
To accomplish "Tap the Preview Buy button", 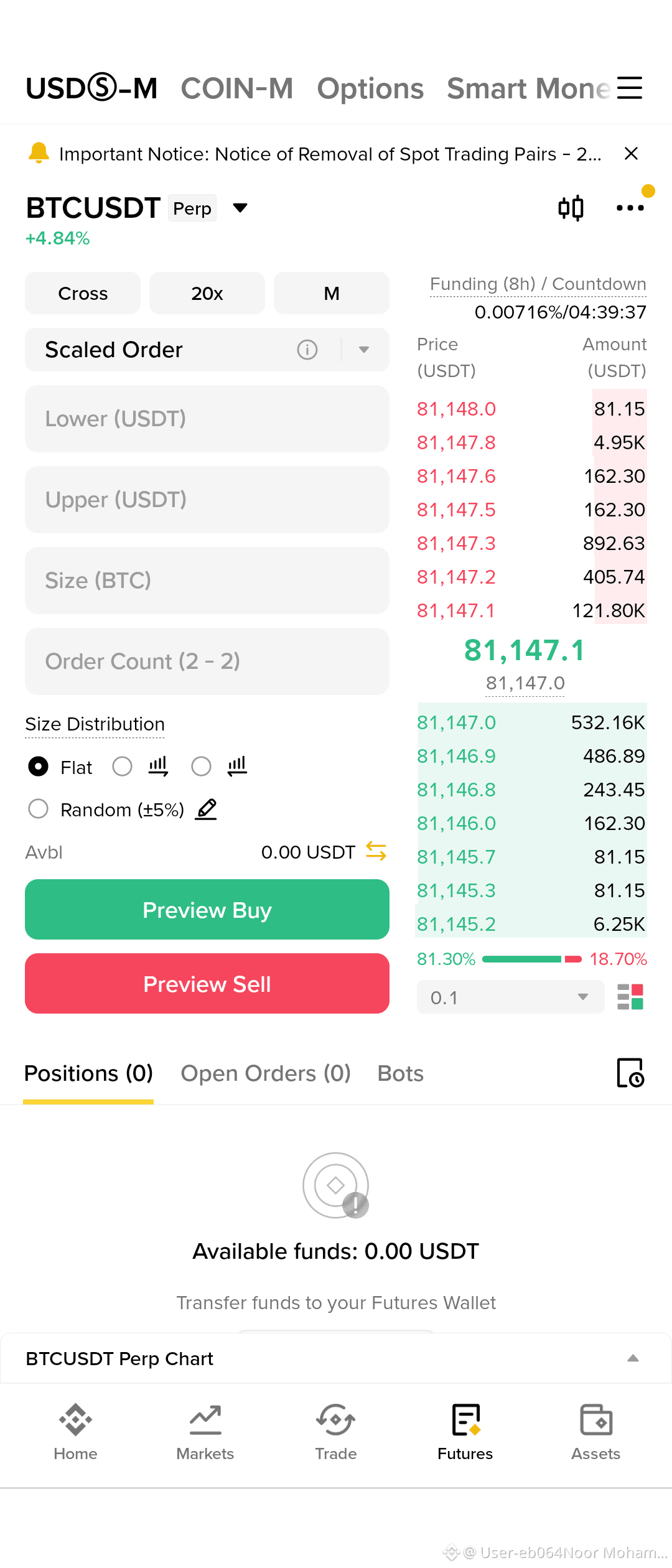I will (x=207, y=910).
